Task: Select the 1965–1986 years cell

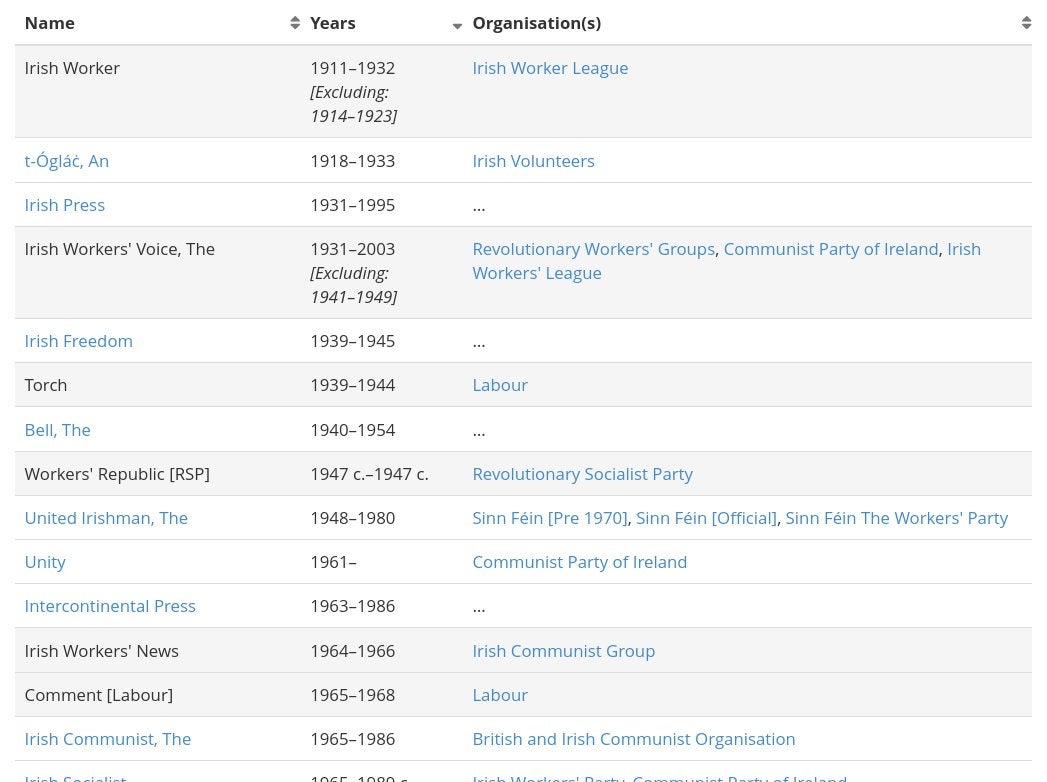Action: pyautogui.click(x=382, y=739)
